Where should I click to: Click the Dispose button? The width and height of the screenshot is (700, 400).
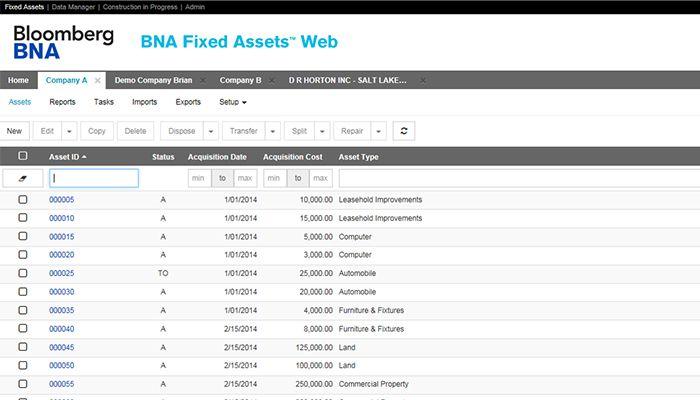pos(182,131)
